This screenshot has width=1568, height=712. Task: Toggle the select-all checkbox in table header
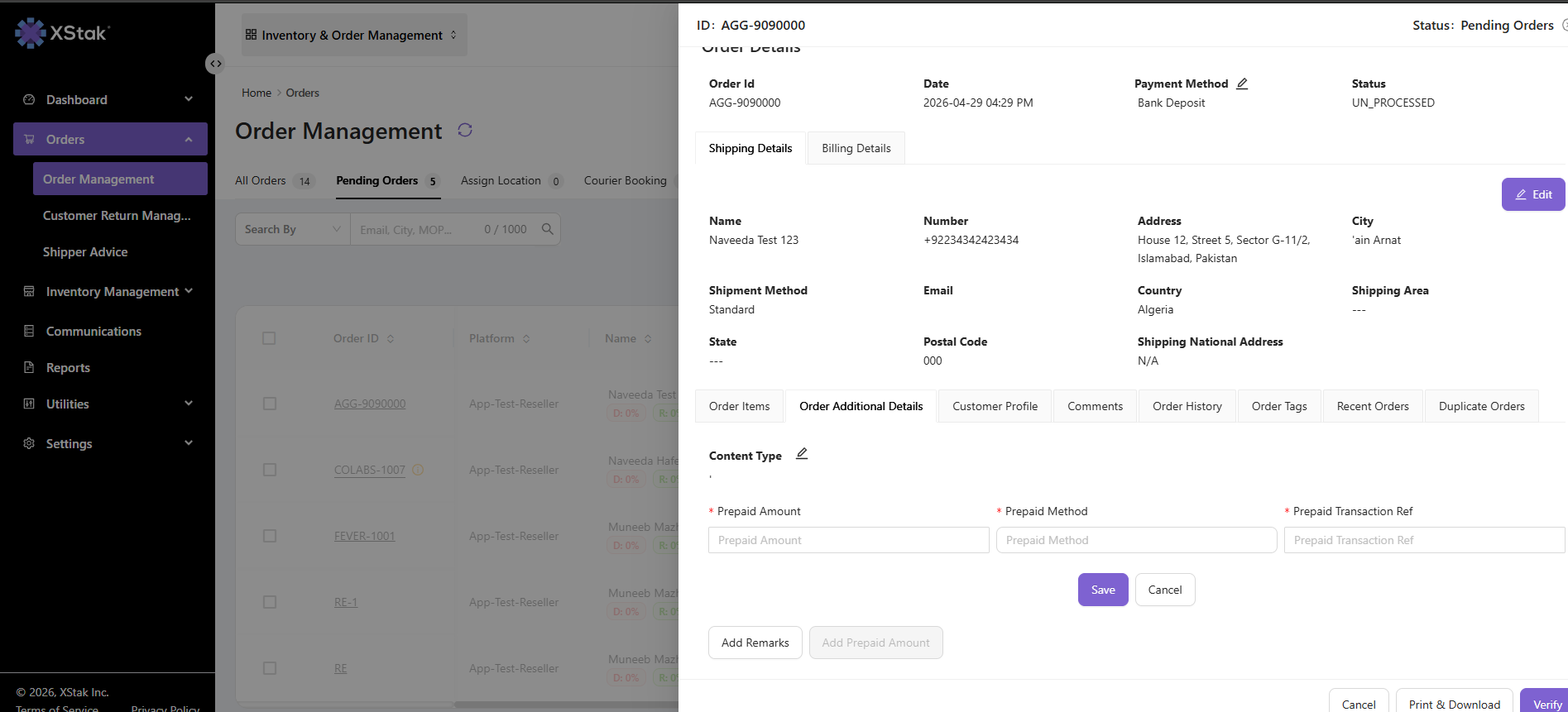tap(269, 338)
